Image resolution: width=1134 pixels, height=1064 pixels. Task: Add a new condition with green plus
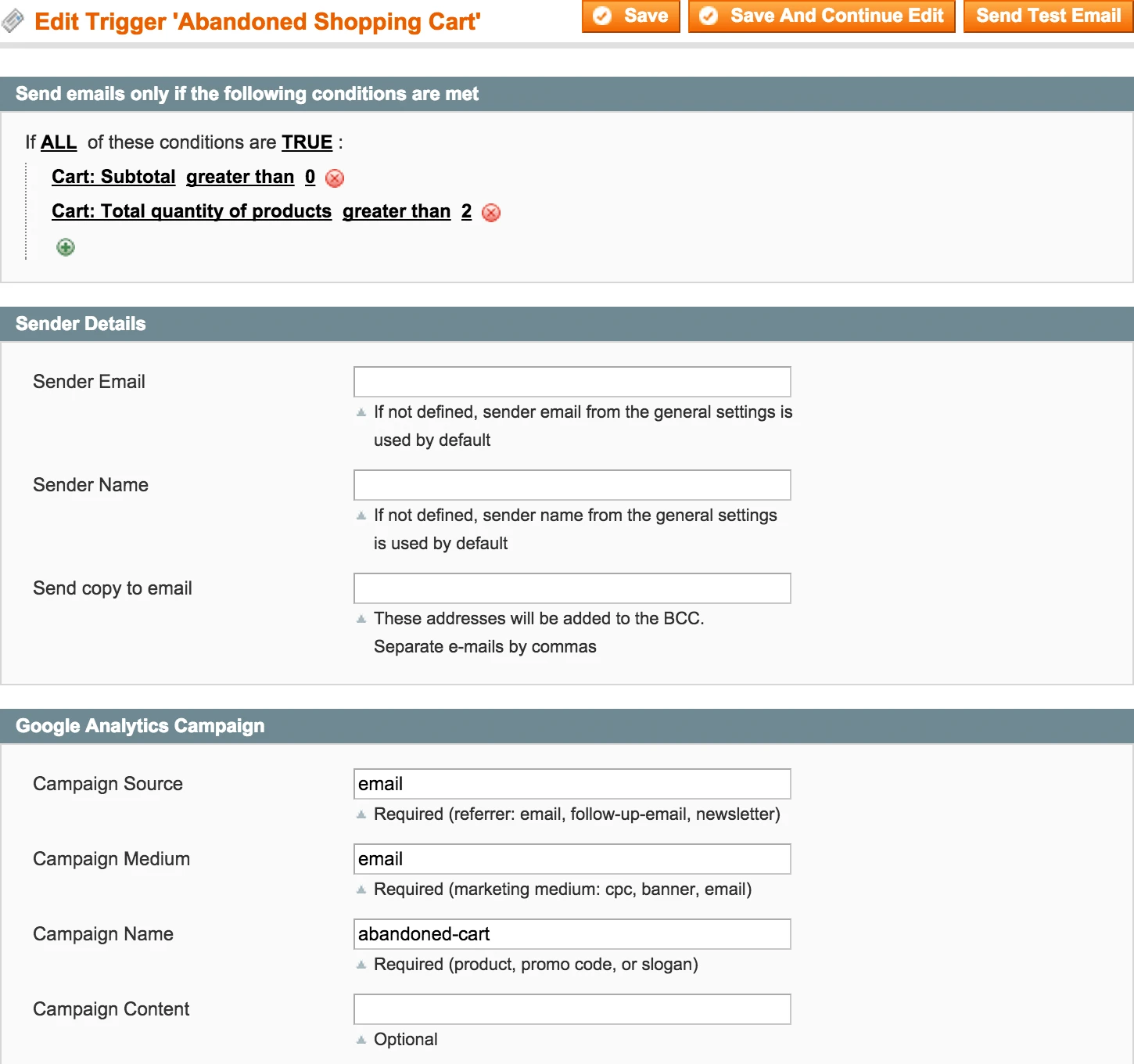click(66, 248)
